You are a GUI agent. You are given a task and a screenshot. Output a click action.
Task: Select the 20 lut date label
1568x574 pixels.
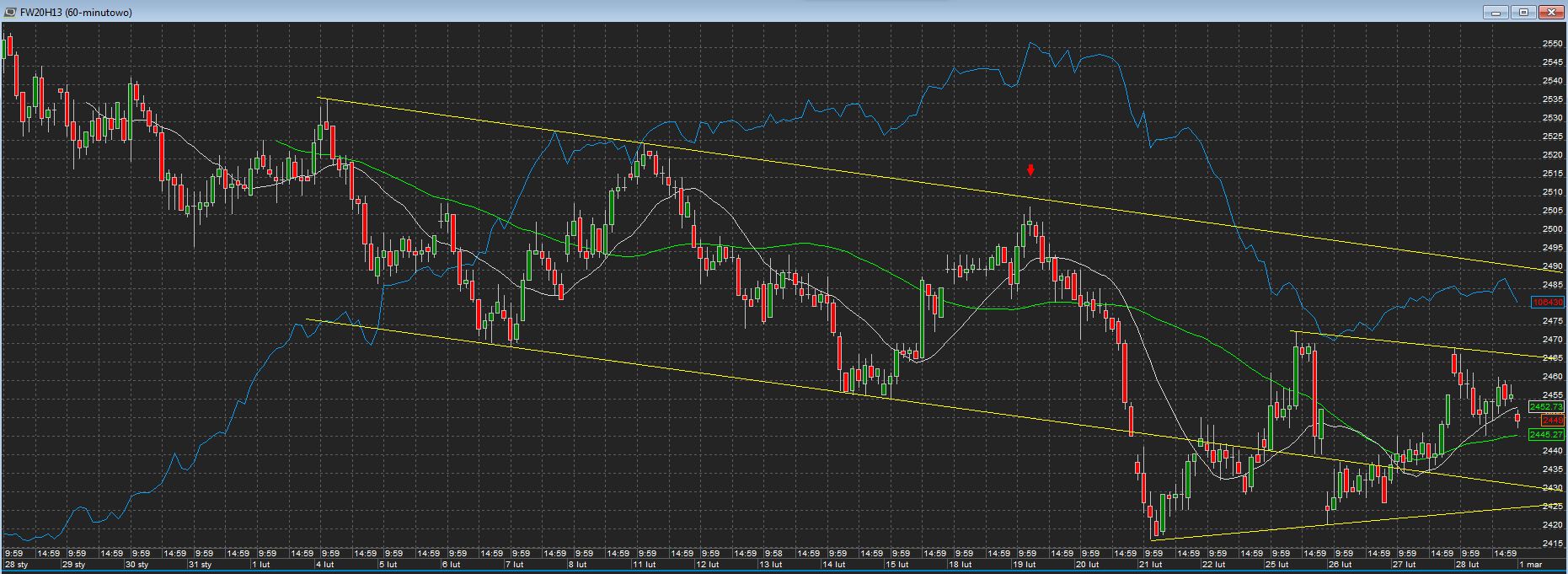(1087, 565)
